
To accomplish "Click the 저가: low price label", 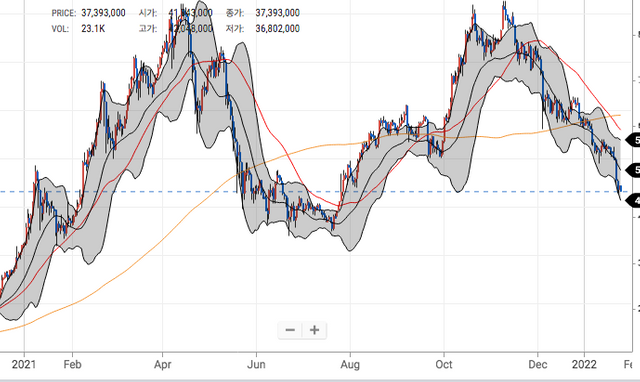I will pos(235,29).
